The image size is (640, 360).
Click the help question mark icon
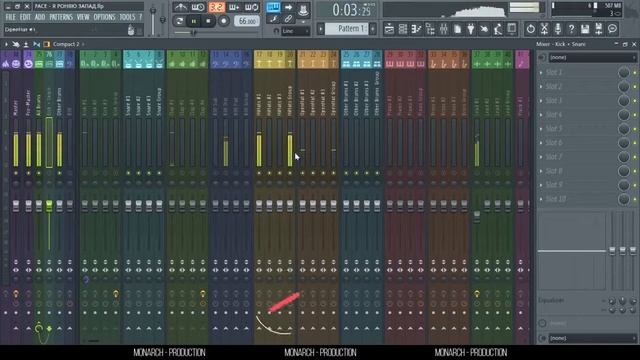click(571, 29)
